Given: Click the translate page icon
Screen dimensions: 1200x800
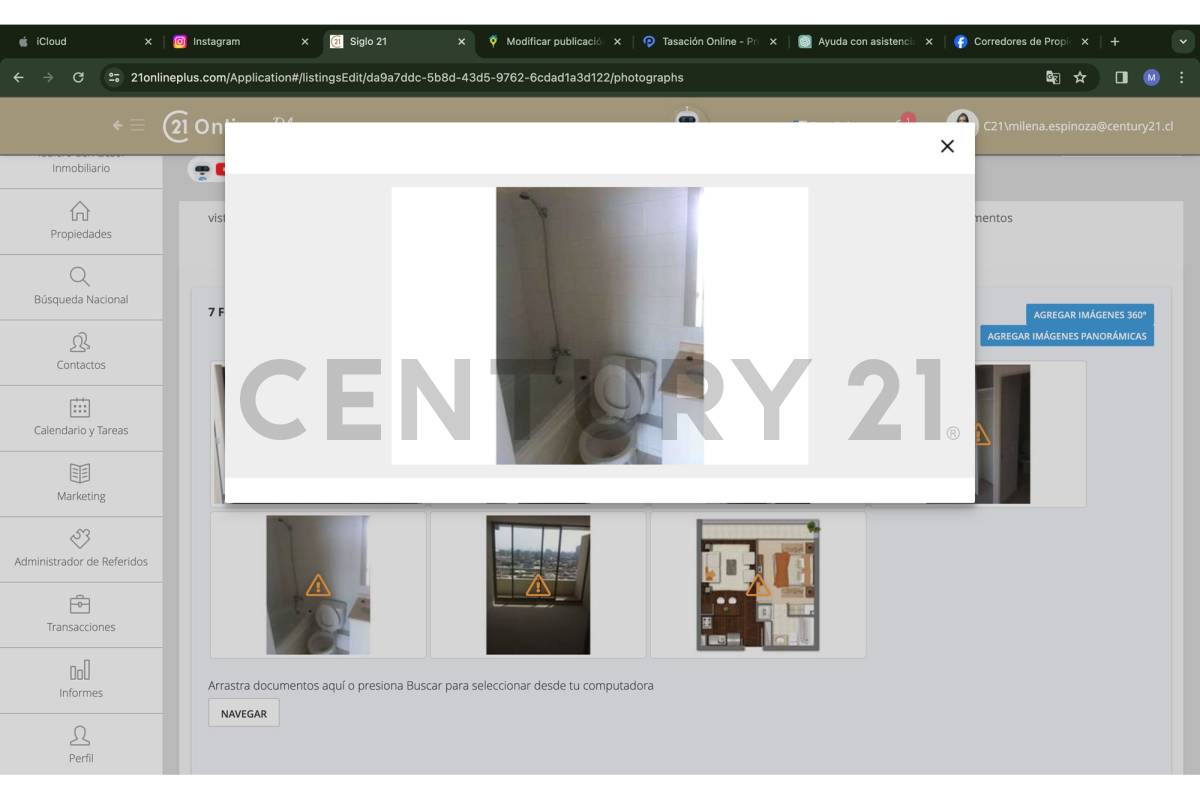Looking at the screenshot, I should [x=1053, y=77].
